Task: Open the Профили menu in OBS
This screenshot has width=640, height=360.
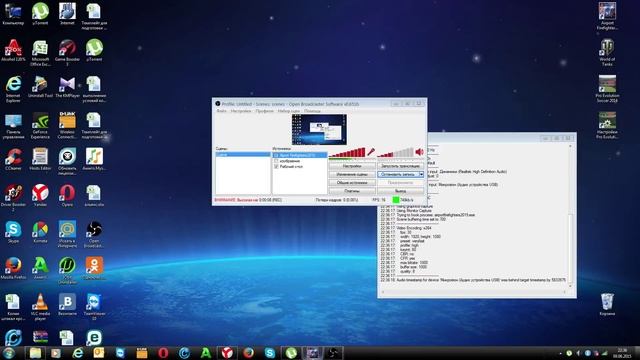Action: click(264, 111)
